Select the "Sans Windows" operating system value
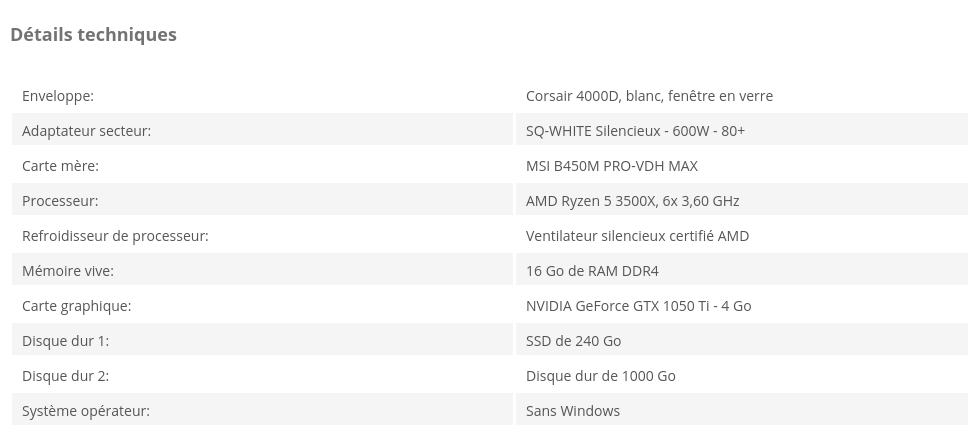Viewport: 968px width, 442px height. click(572, 411)
